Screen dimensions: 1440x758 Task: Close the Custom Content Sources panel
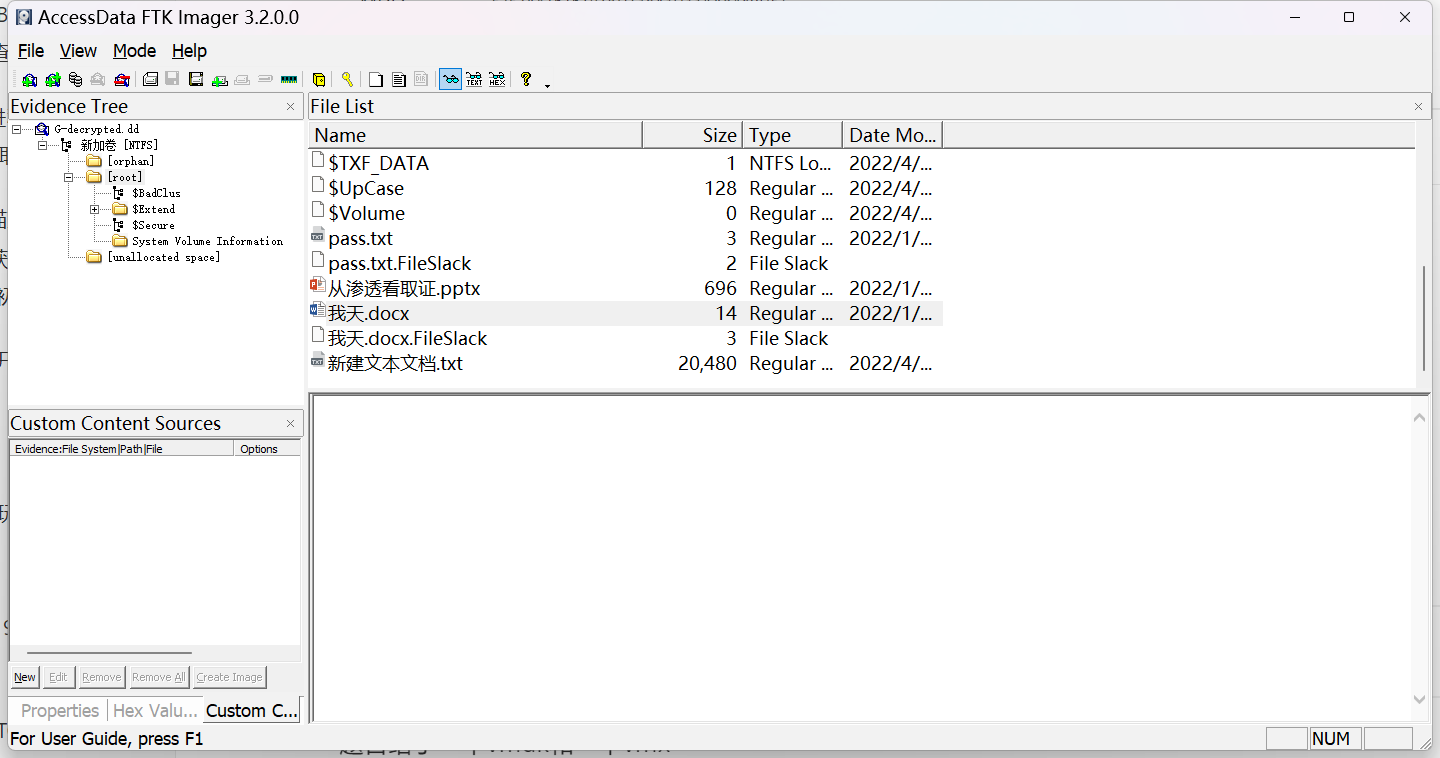(x=290, y=423)
